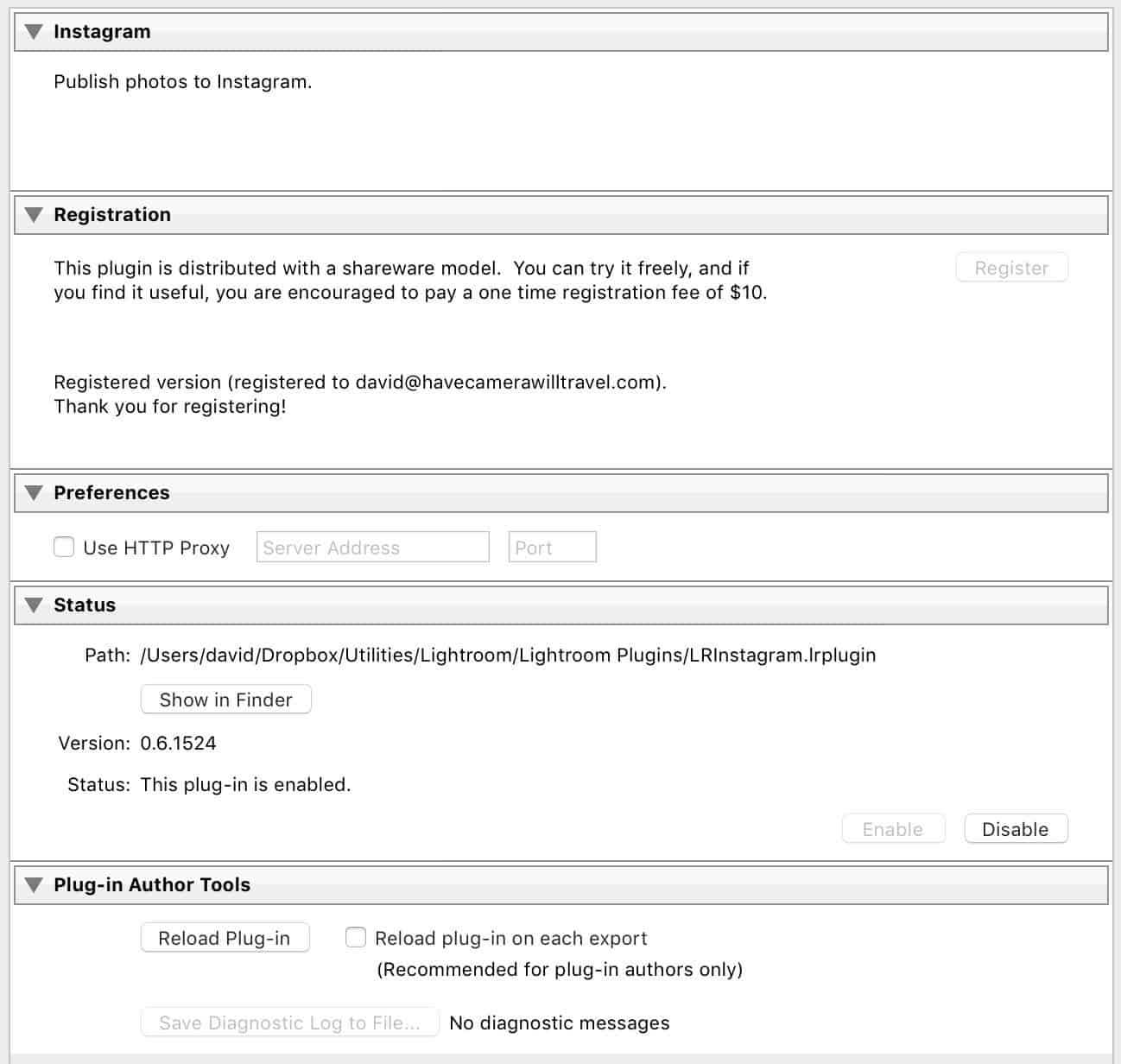Collapse the Registration section triangle
The image size is (1121, 1064).
click(34, 215)
